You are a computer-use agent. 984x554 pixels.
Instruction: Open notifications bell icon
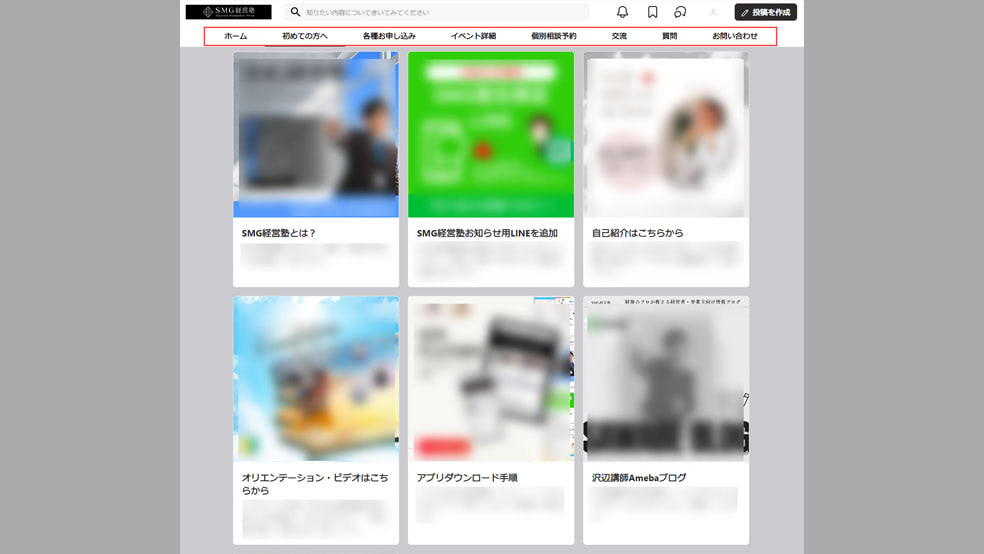click(622, 12)
